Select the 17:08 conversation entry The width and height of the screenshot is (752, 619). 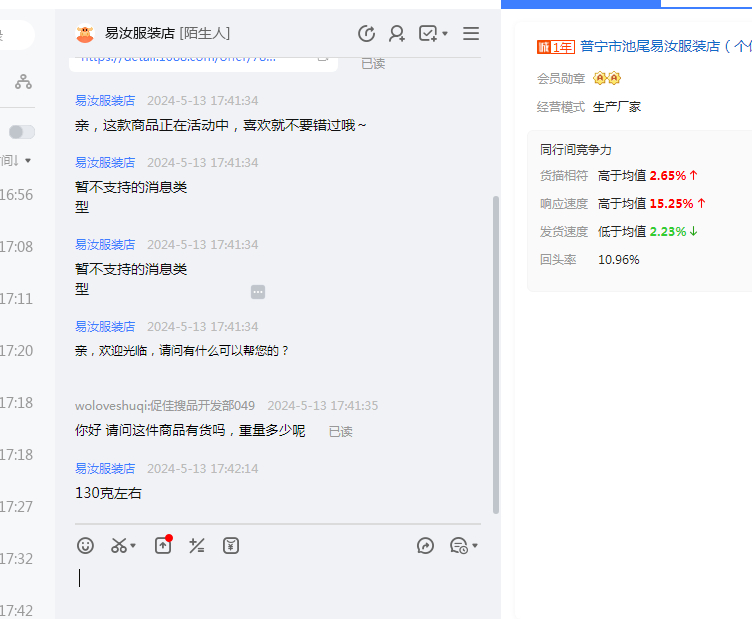coord(16,246)
